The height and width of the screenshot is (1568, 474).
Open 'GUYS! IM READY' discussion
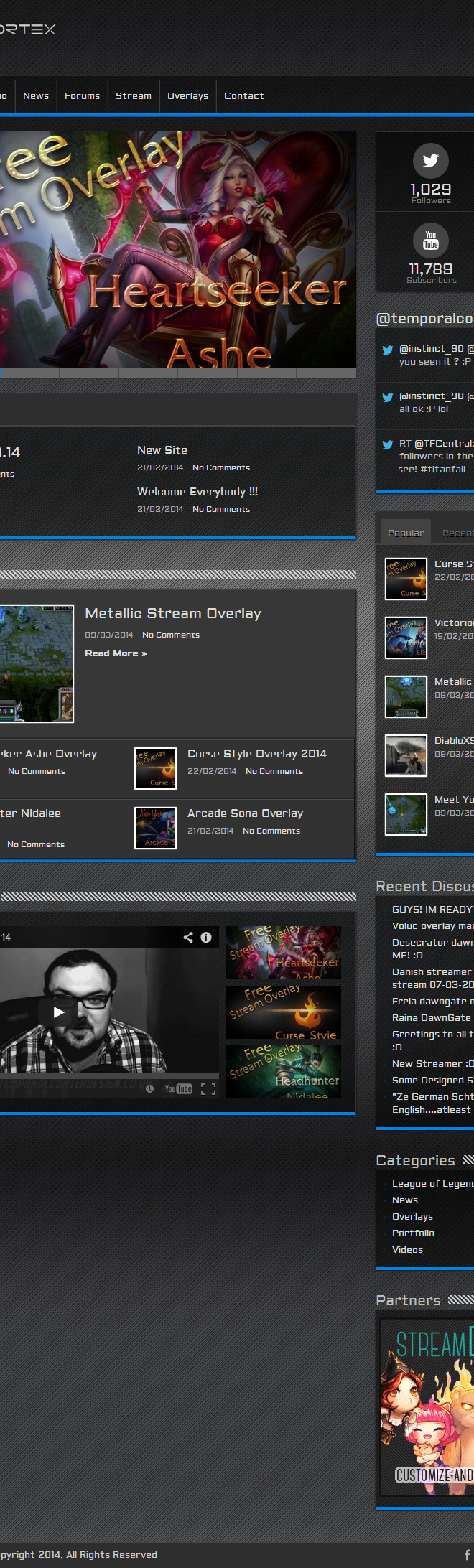tap(432, 910)
